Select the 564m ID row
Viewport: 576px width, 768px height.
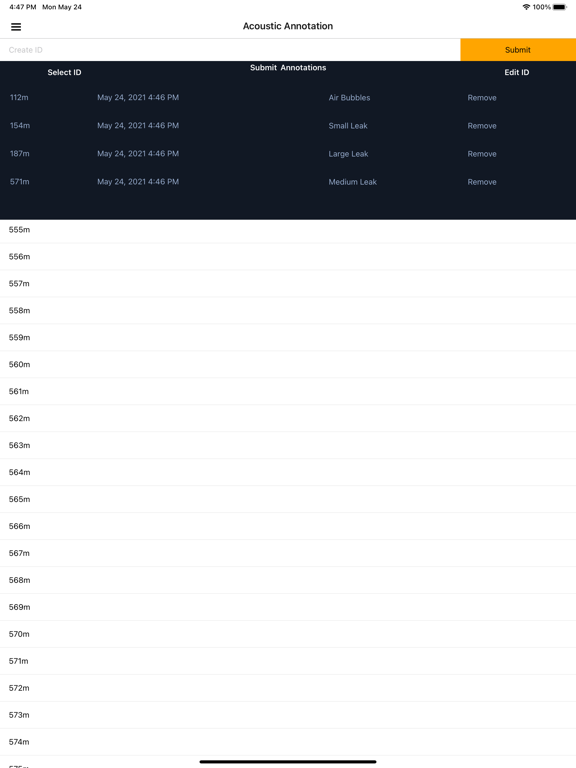[x=288, y=472]
